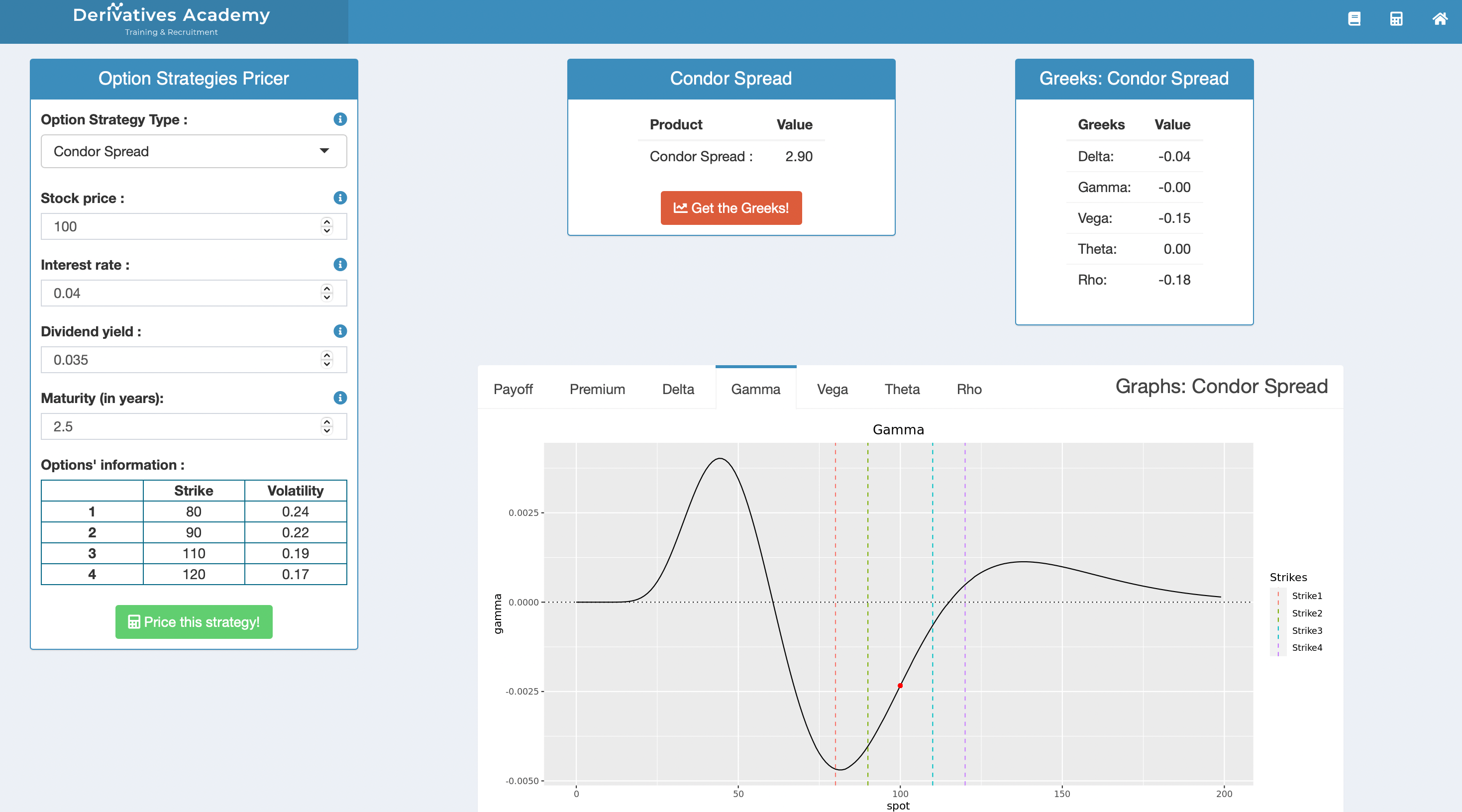
Task: Go to home via house icon
Action: [x=1439, y=19]
